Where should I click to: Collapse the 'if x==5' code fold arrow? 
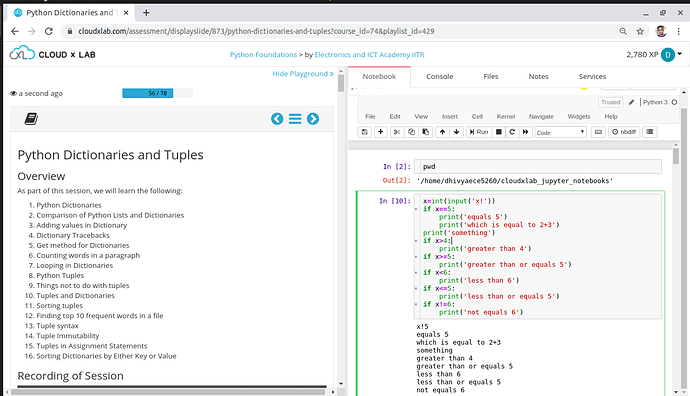point(416,209)
